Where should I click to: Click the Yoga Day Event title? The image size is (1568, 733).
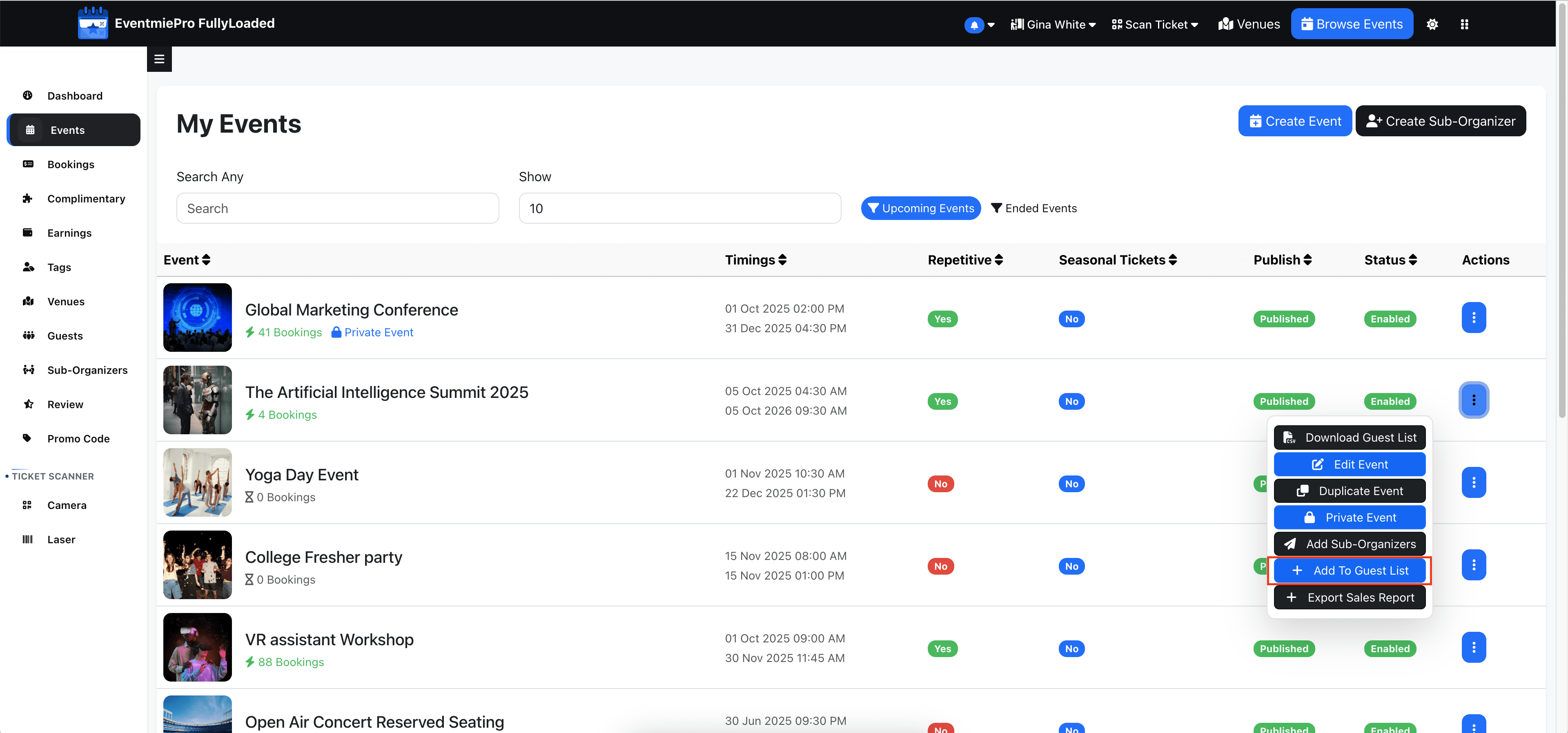301,475
